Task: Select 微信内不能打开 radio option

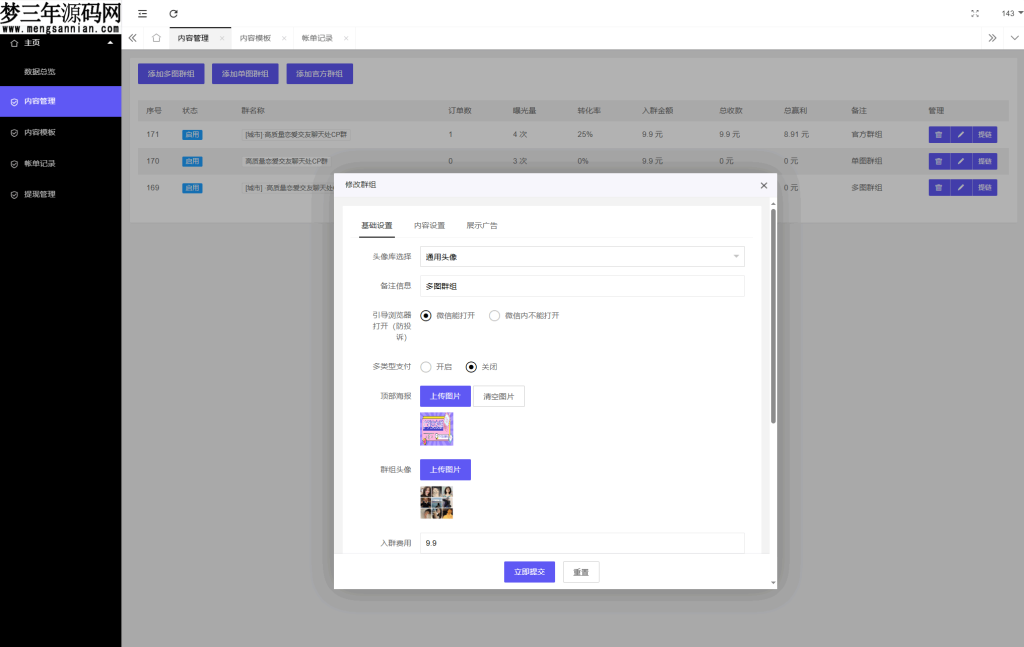Action: pos(494,315)
